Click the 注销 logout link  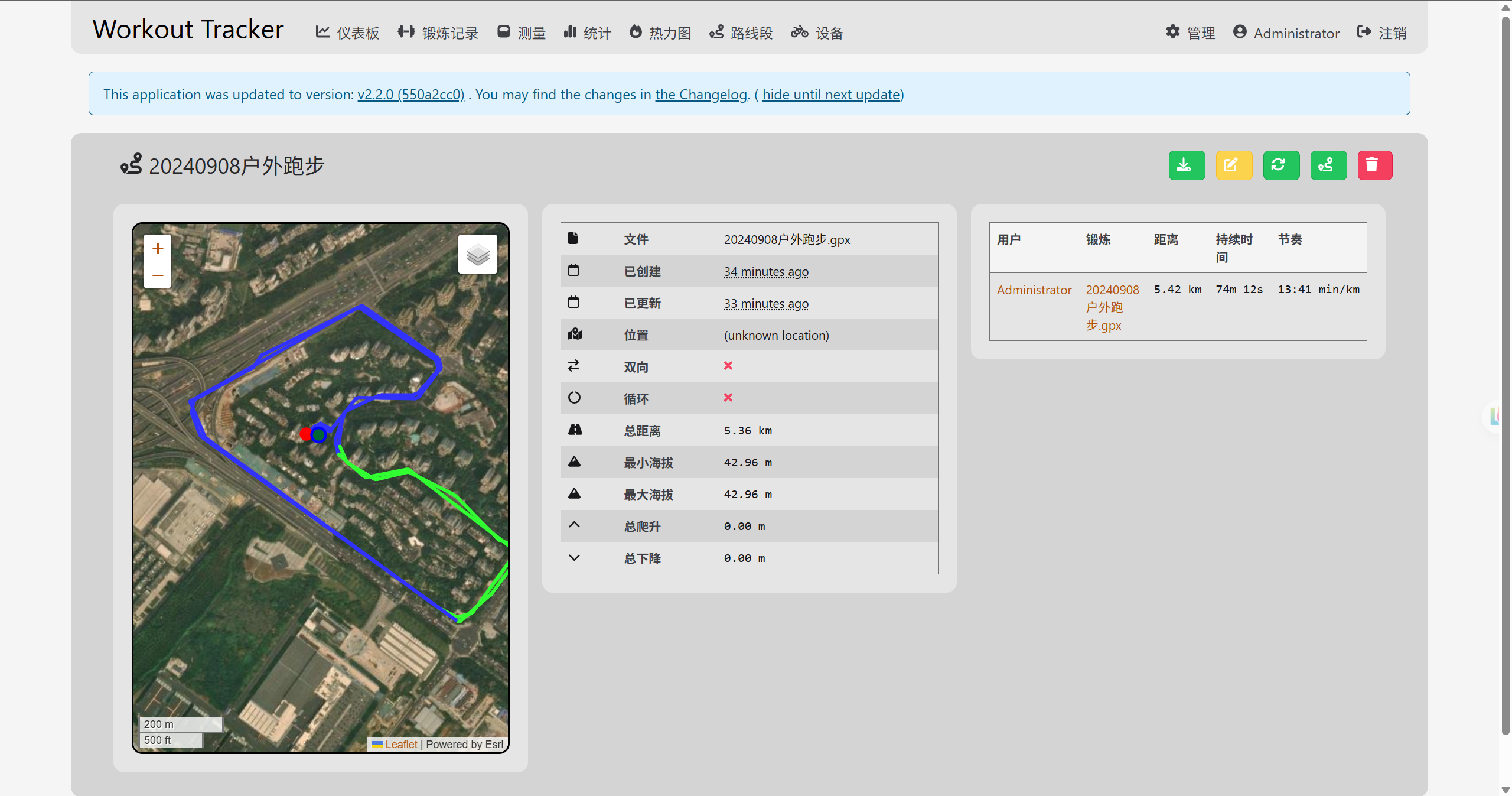(1382, 33)
